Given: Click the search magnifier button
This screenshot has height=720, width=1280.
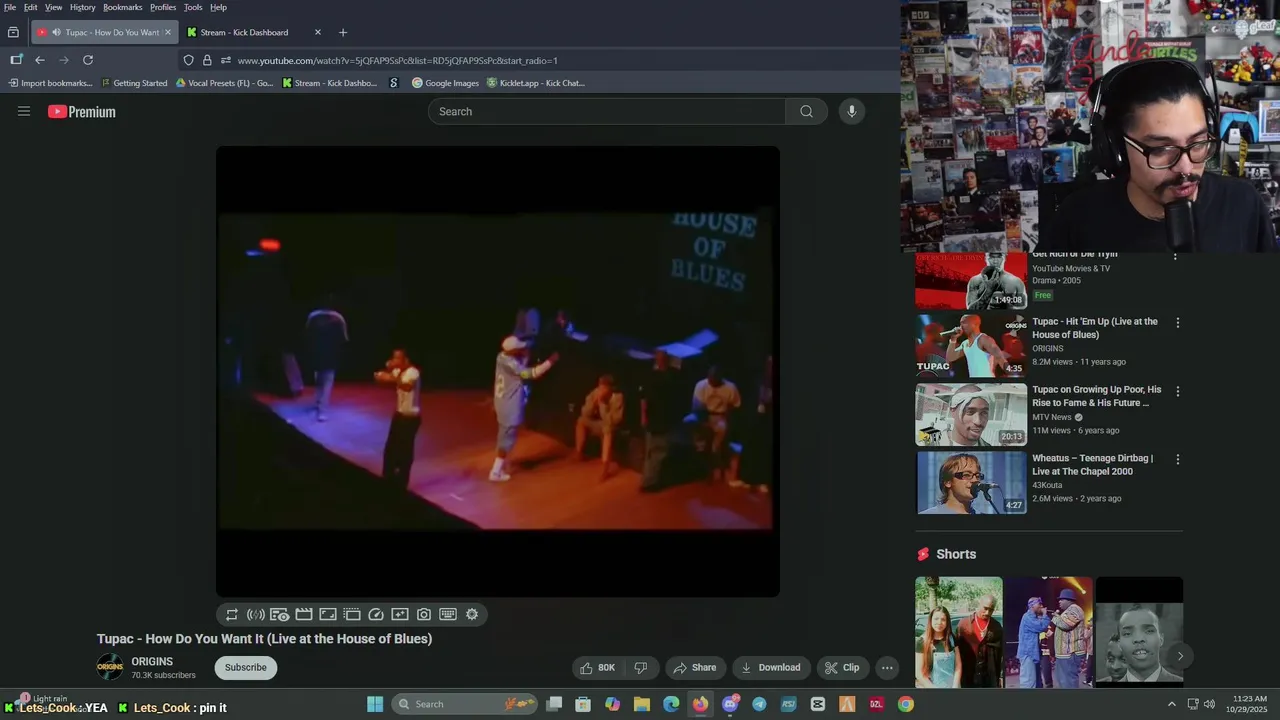Looking at the screenshot, I should coord(806,111).
